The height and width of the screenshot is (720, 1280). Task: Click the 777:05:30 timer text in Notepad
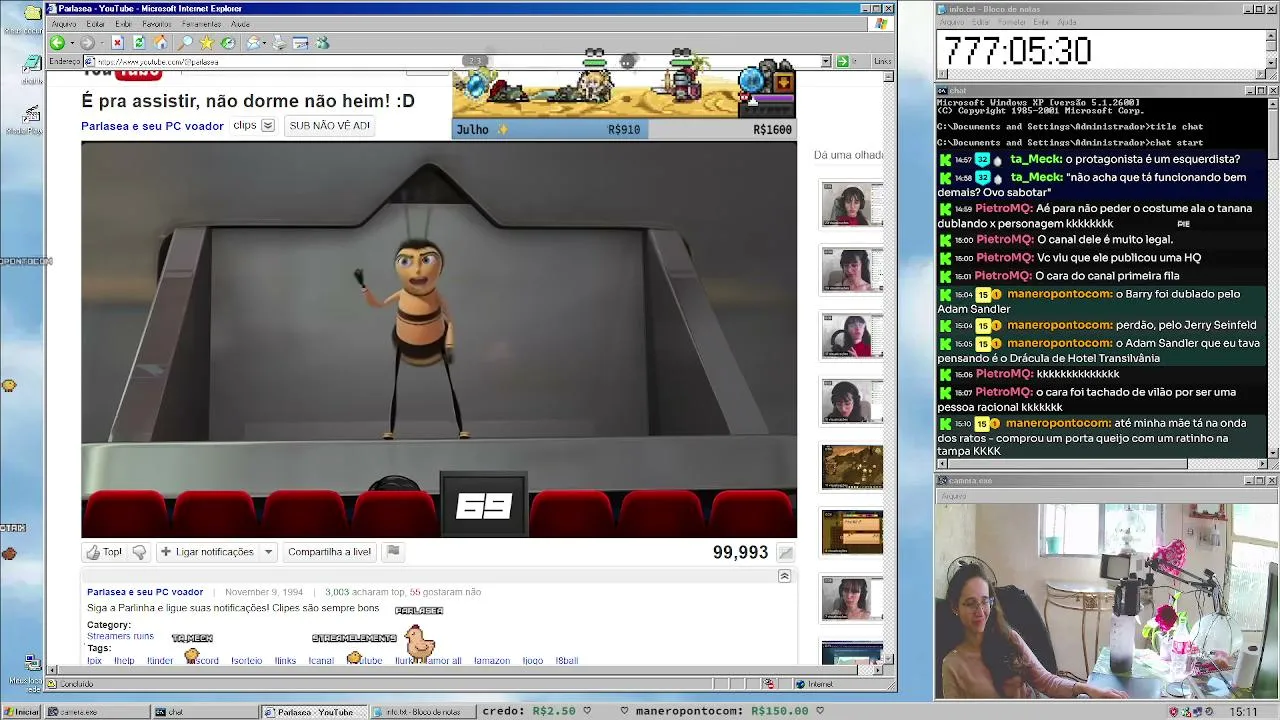tap(1017, 51)
